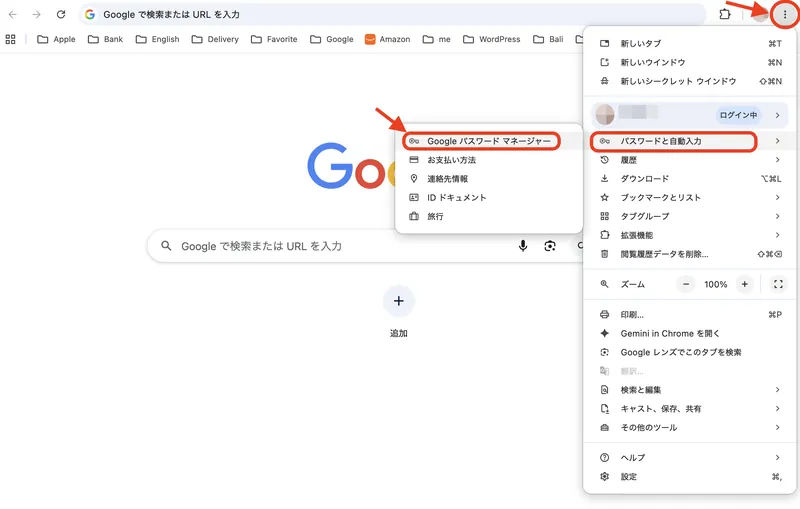Viewport: 800px width, 509px height.
Task: Expand パスワードと自動入力 submenu
Action: 690,141
